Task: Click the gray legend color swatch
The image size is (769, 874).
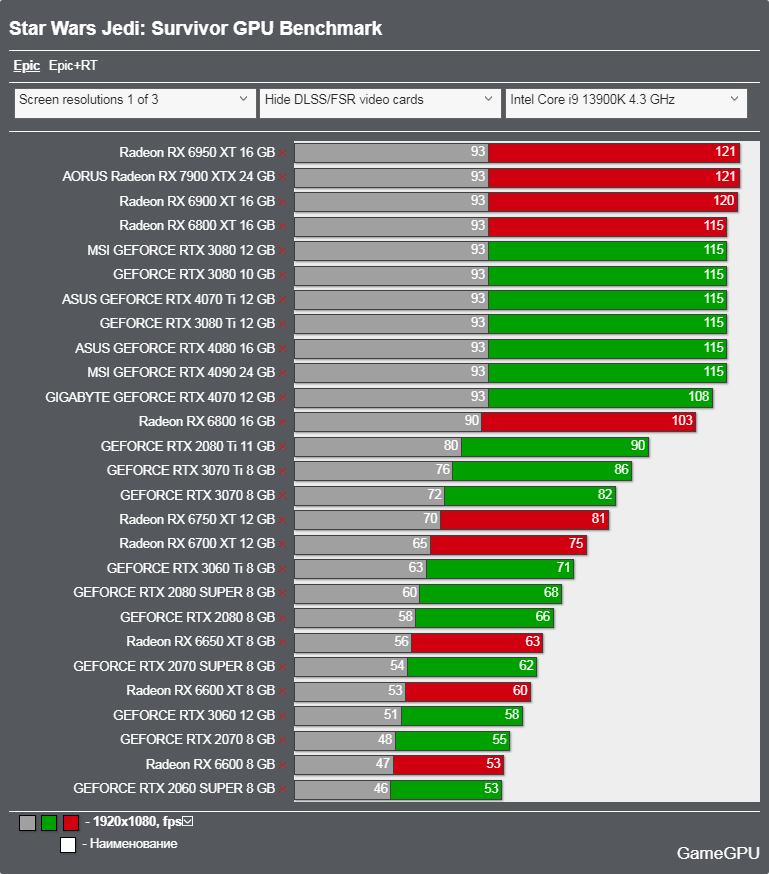Action: (27, 823)
